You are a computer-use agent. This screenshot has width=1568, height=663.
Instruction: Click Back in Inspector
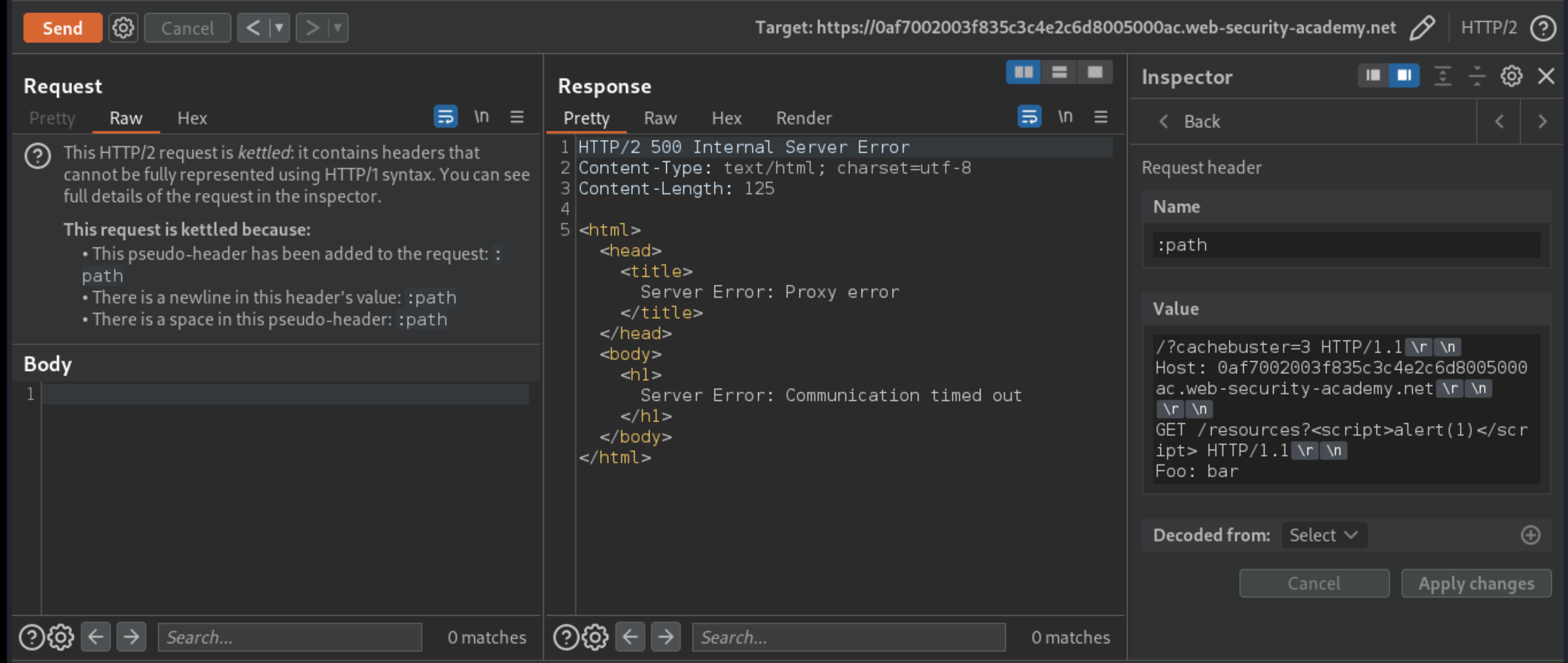pos(1190,122)
